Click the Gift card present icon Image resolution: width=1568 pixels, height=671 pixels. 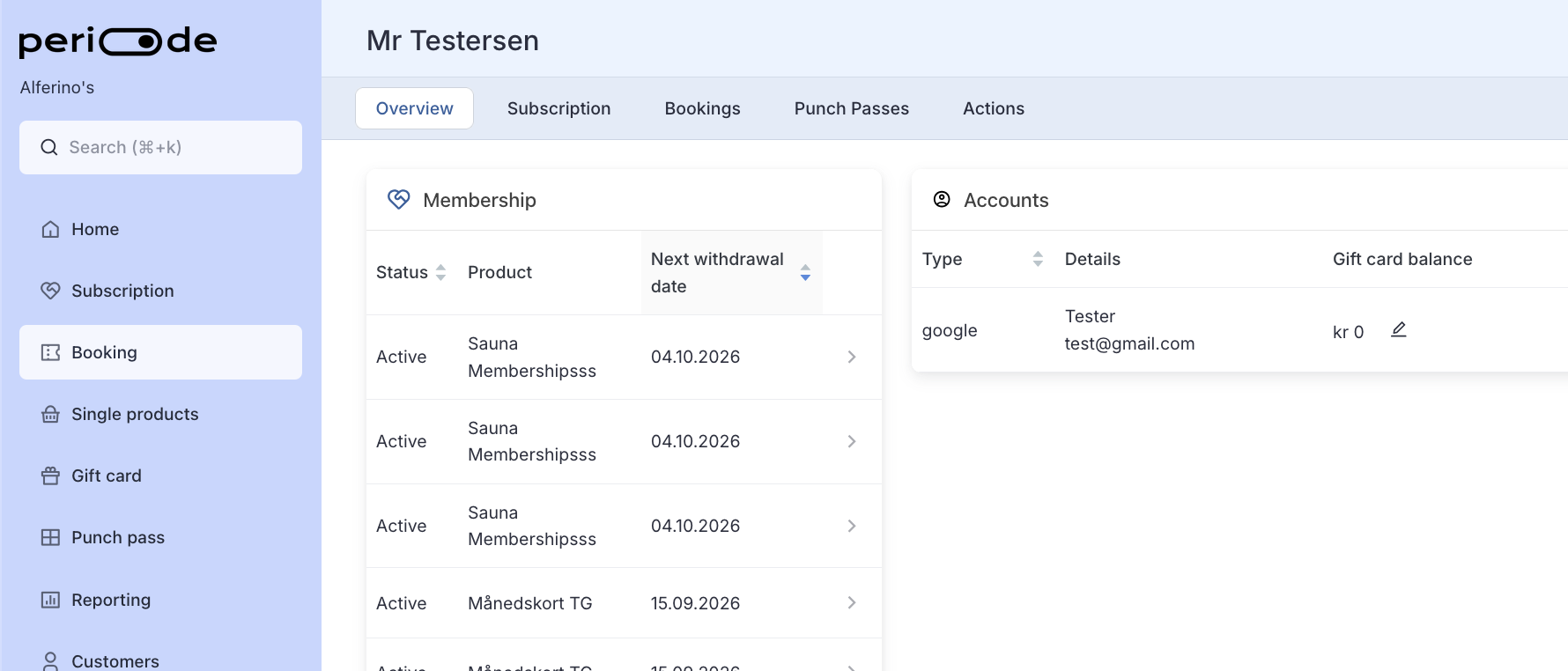tap(50, 476)
